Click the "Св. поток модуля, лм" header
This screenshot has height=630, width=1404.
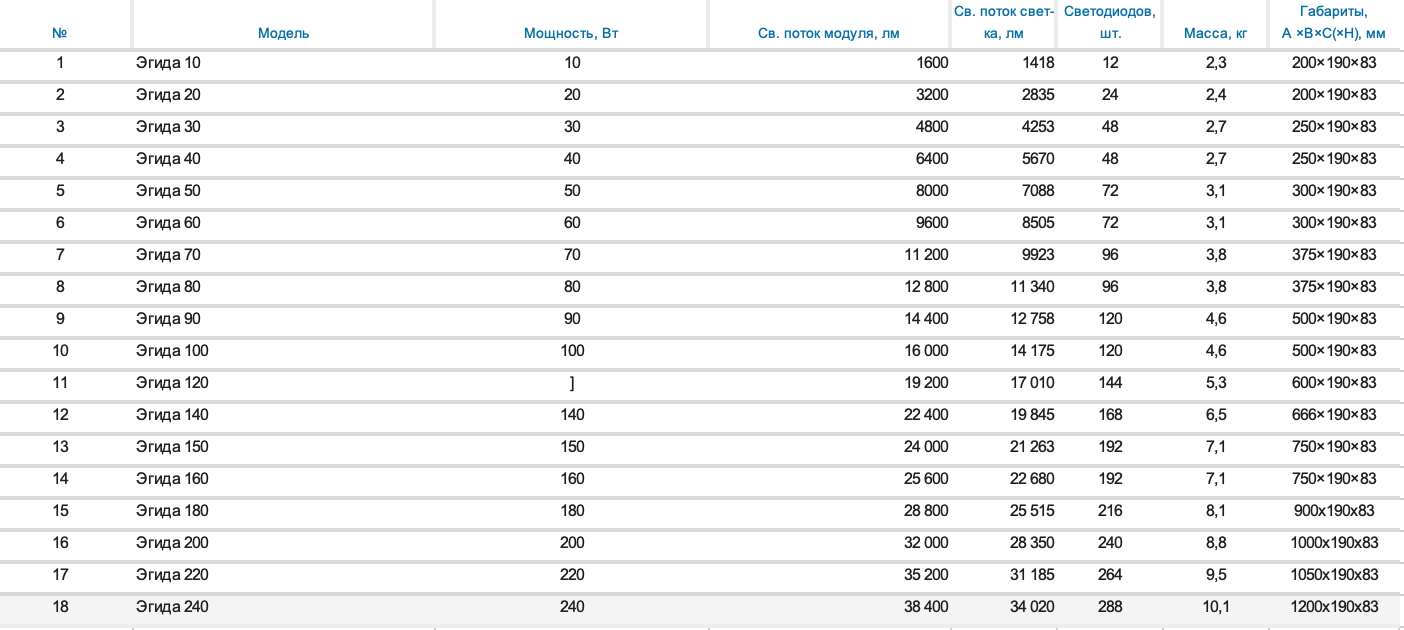pos(829,33)
